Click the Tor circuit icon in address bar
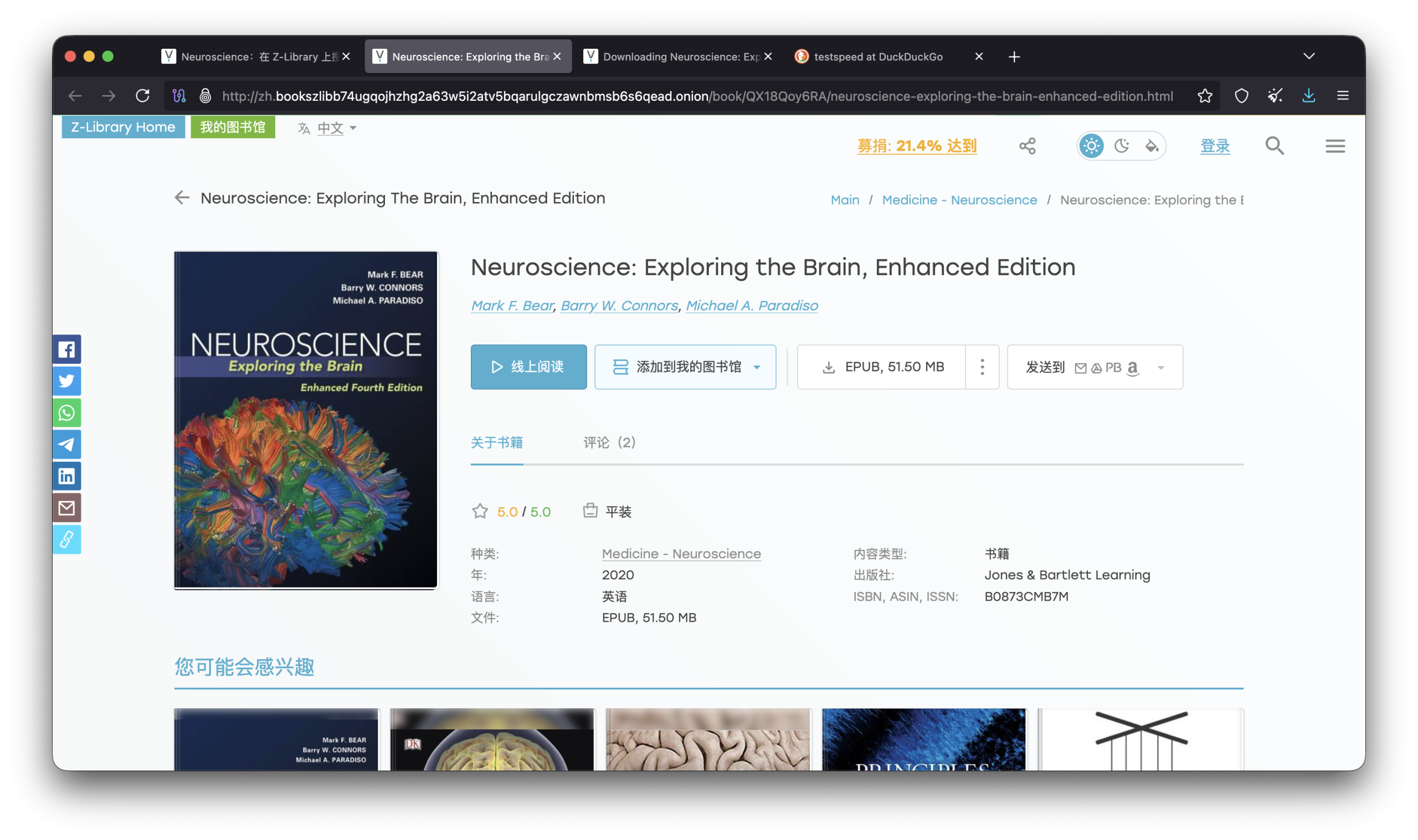The width and height of the screenshot is (1418, 840). pos(179,96)
